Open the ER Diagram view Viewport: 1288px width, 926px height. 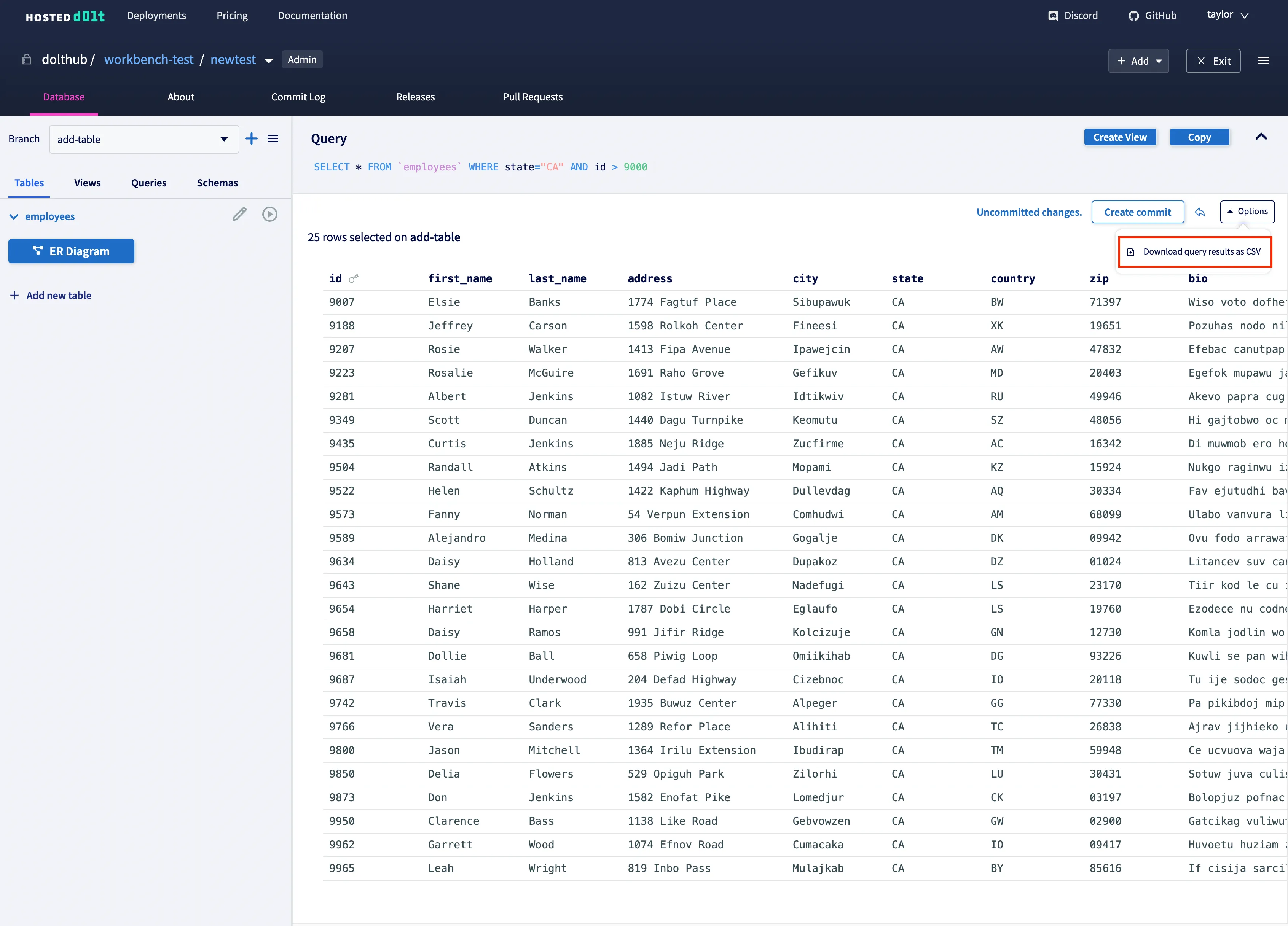[x=71, y=251]
